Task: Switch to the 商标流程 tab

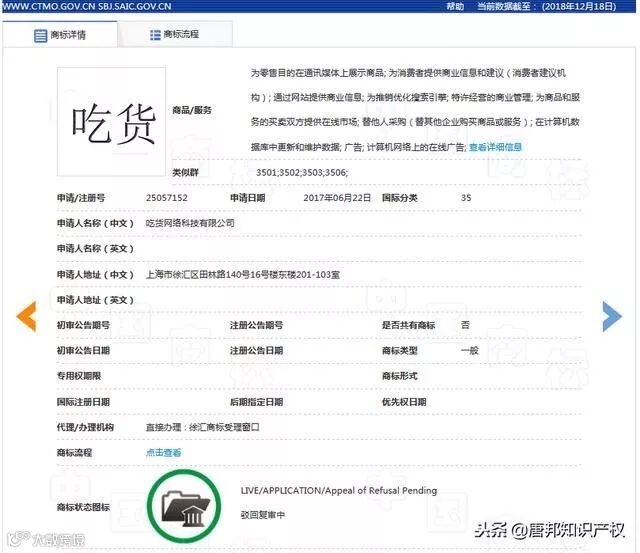Action: [175, 35]
